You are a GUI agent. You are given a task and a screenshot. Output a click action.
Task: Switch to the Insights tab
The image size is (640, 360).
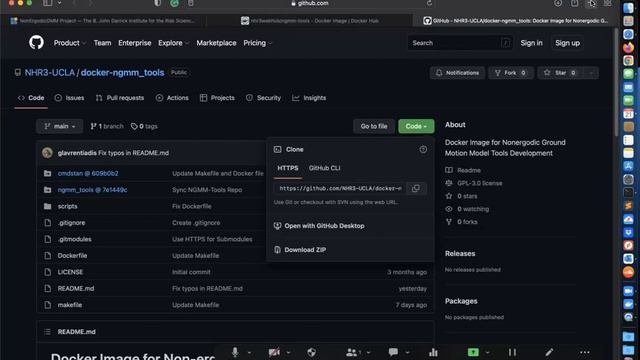point(309,98)
